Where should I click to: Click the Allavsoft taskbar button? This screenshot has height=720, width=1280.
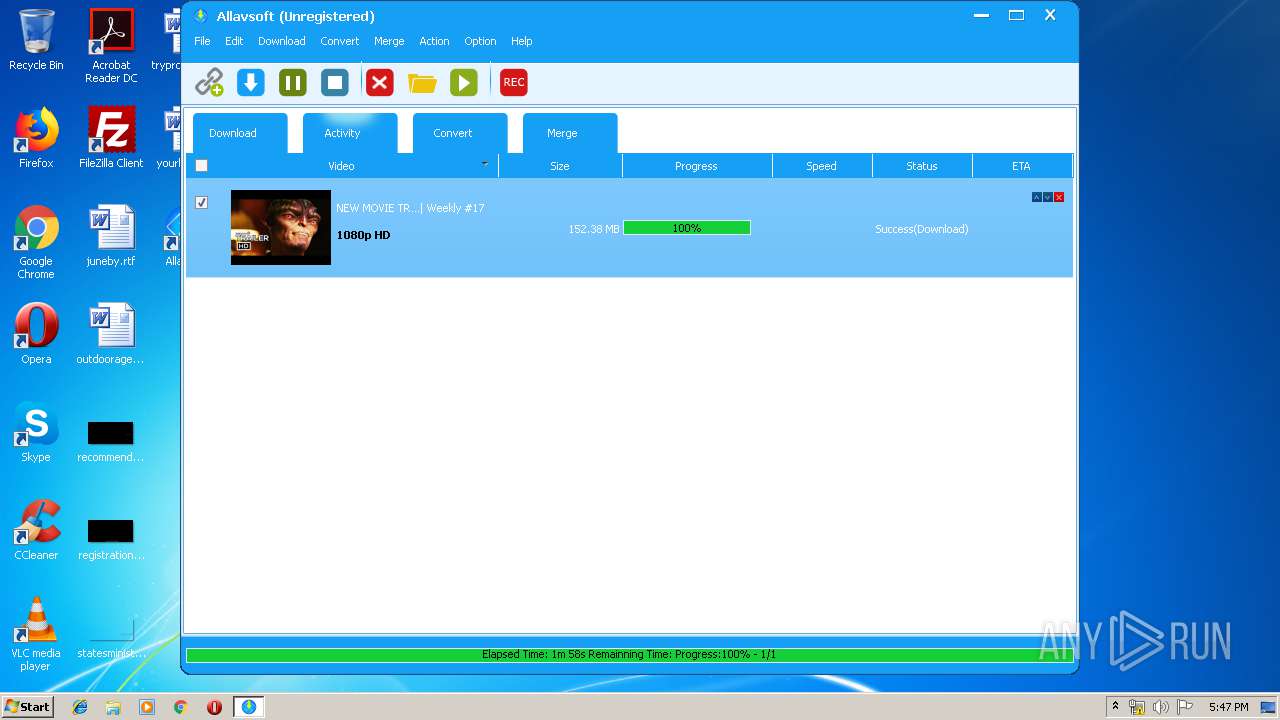pos(248,707)
